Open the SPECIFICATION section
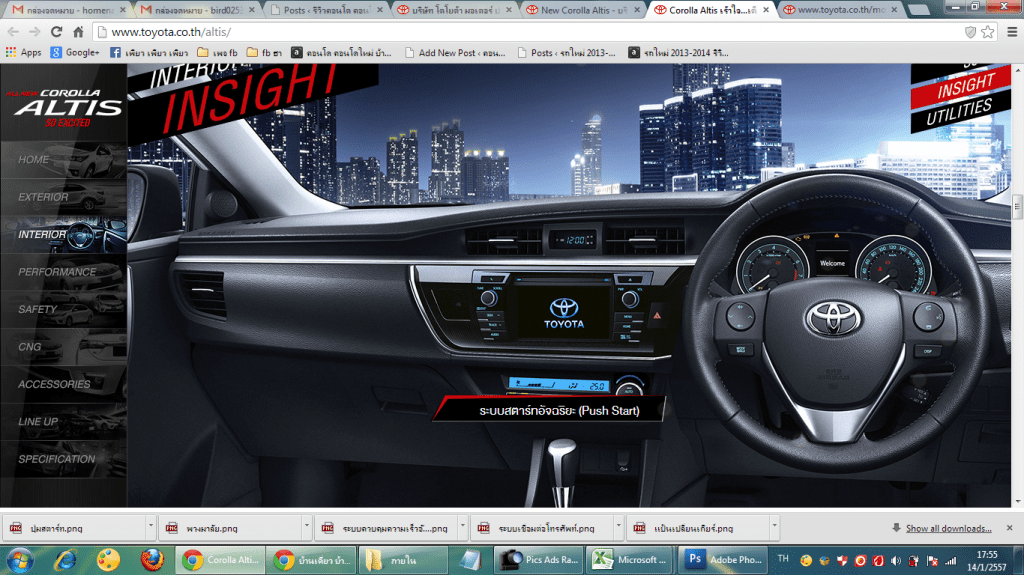This screenshot has height=575, width=1024. pos(63,459)
